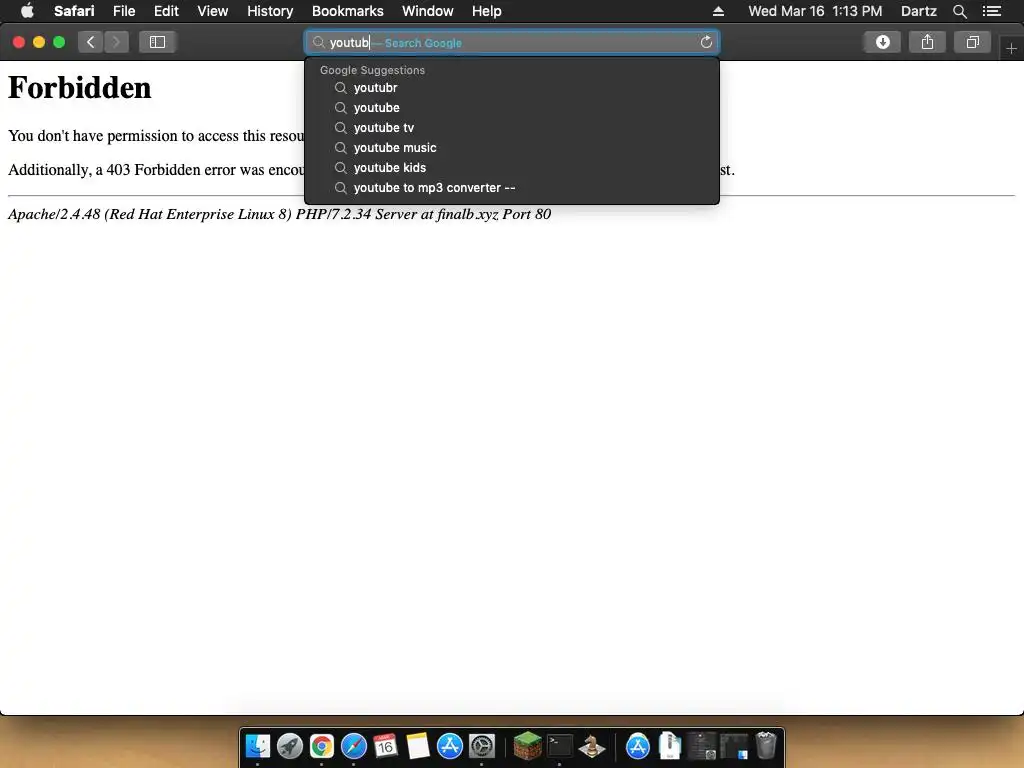Open App Store left of System Preferences
1024x768 pixels.
pos(450,746)
